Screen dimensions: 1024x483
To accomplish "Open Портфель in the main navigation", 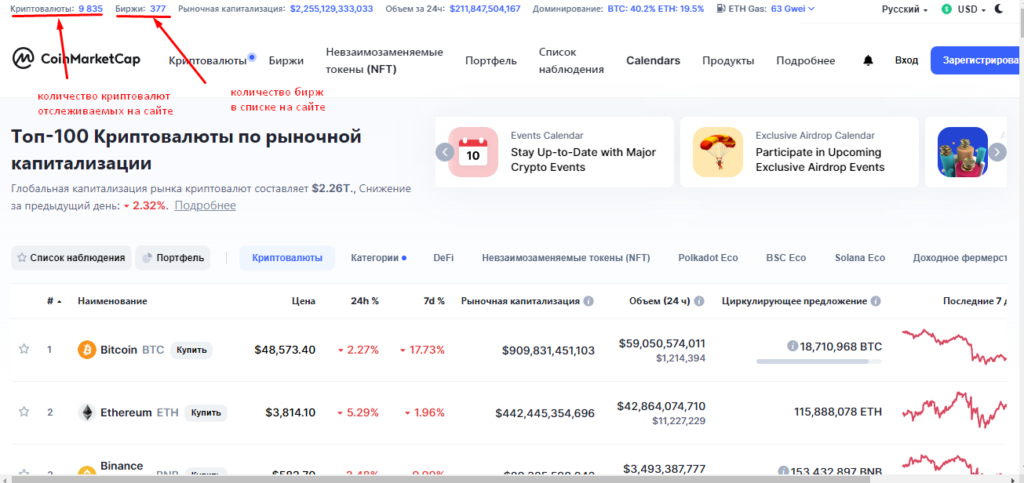I will click(491, 61).
